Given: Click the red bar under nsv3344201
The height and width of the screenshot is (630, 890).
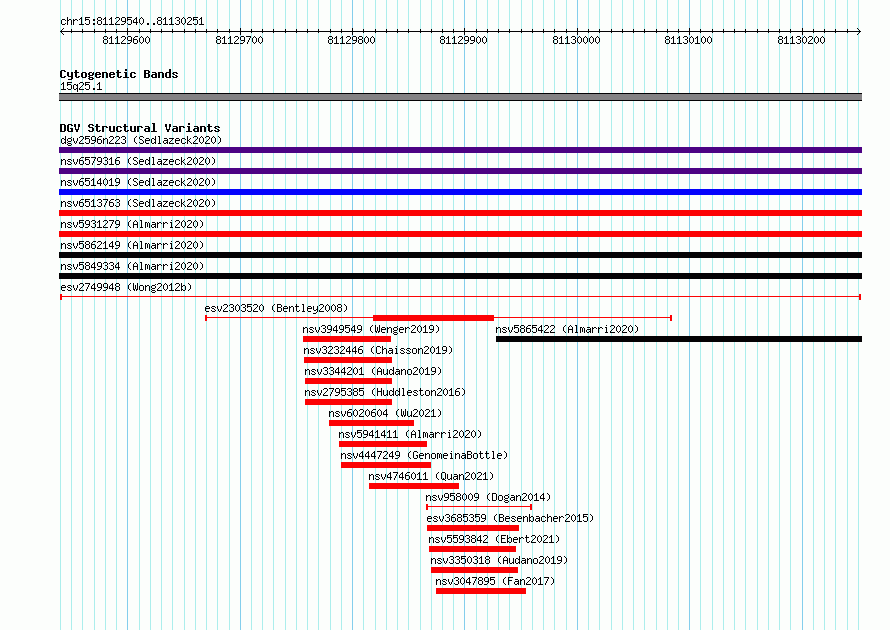Looking at the screenshot, I should click(x=349, y=381).
